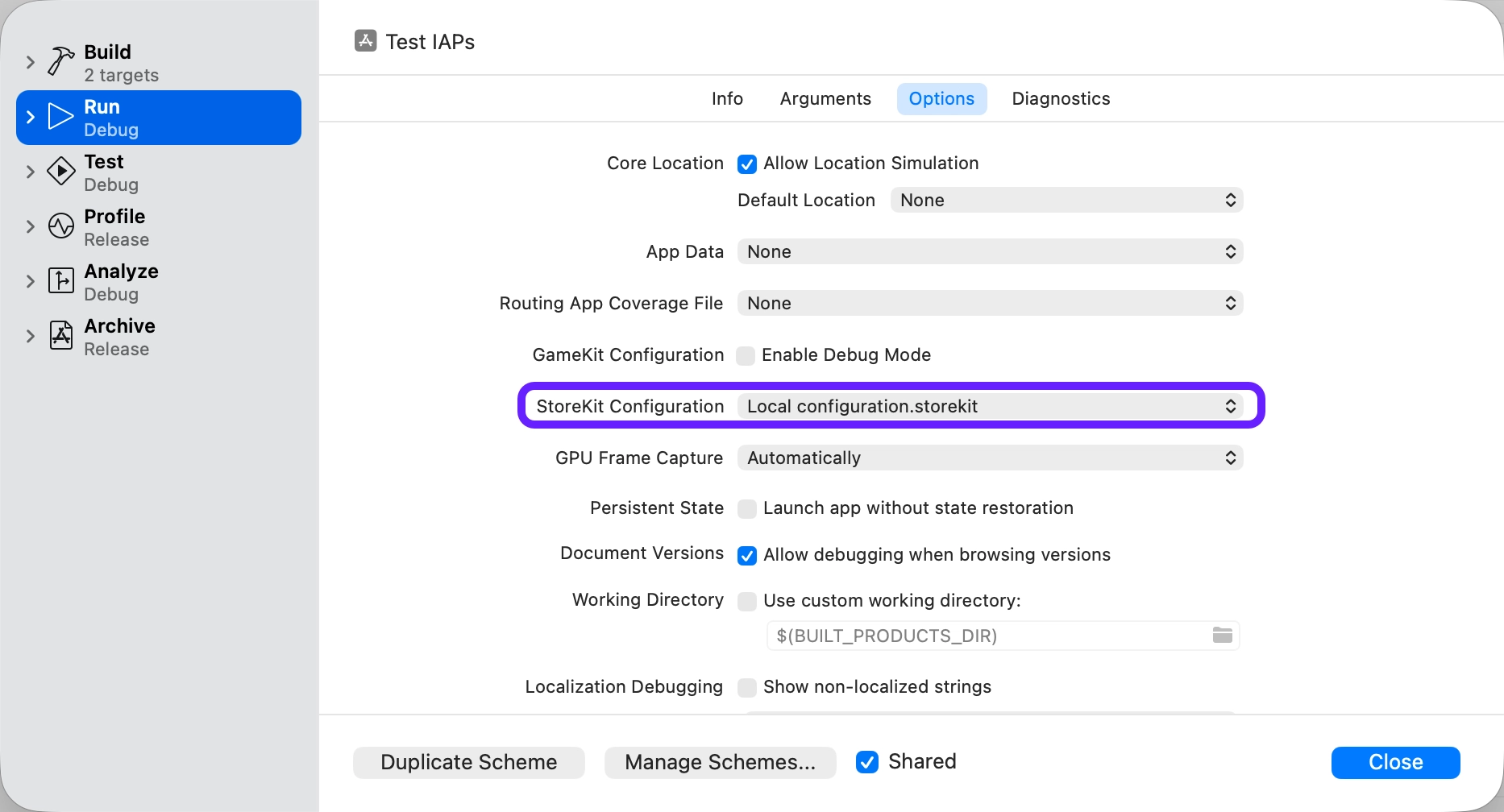Expand the Build action disclosure arrow
The image size is (1504, 812).
click(31, 62)
